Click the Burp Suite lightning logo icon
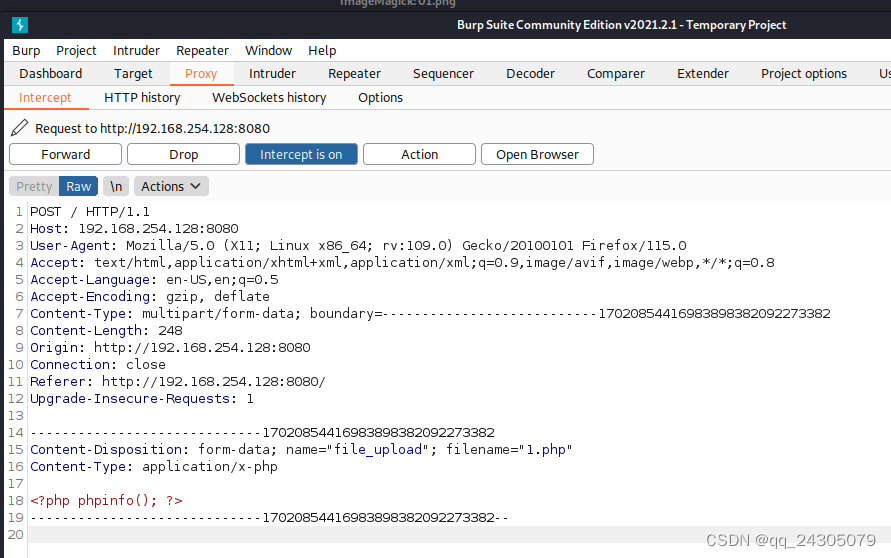The height and width of the screenshot is (558, 891). pos(20,25)
